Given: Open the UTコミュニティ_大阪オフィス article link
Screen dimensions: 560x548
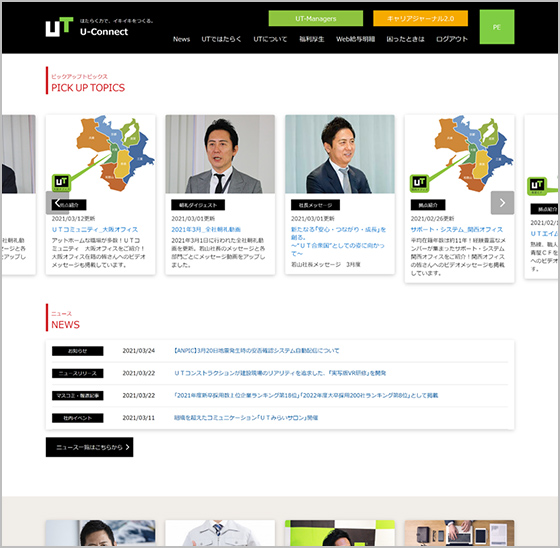Looking at the screenshot, I should [x=95, y=229].
